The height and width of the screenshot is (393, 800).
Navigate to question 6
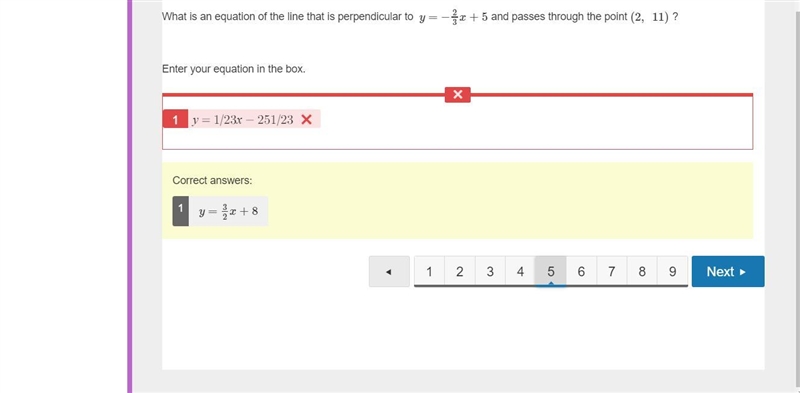[x=581, y=272]
